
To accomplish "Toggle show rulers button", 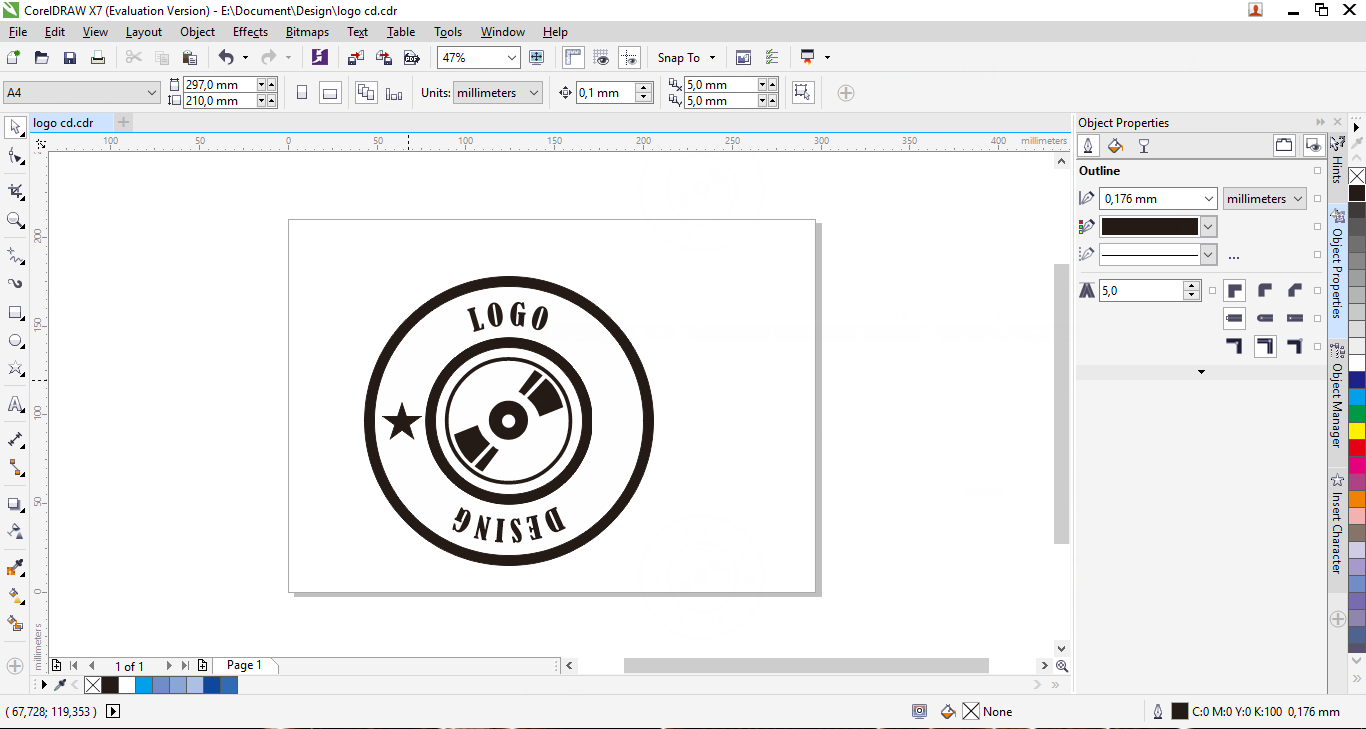I will click(573, 58).
